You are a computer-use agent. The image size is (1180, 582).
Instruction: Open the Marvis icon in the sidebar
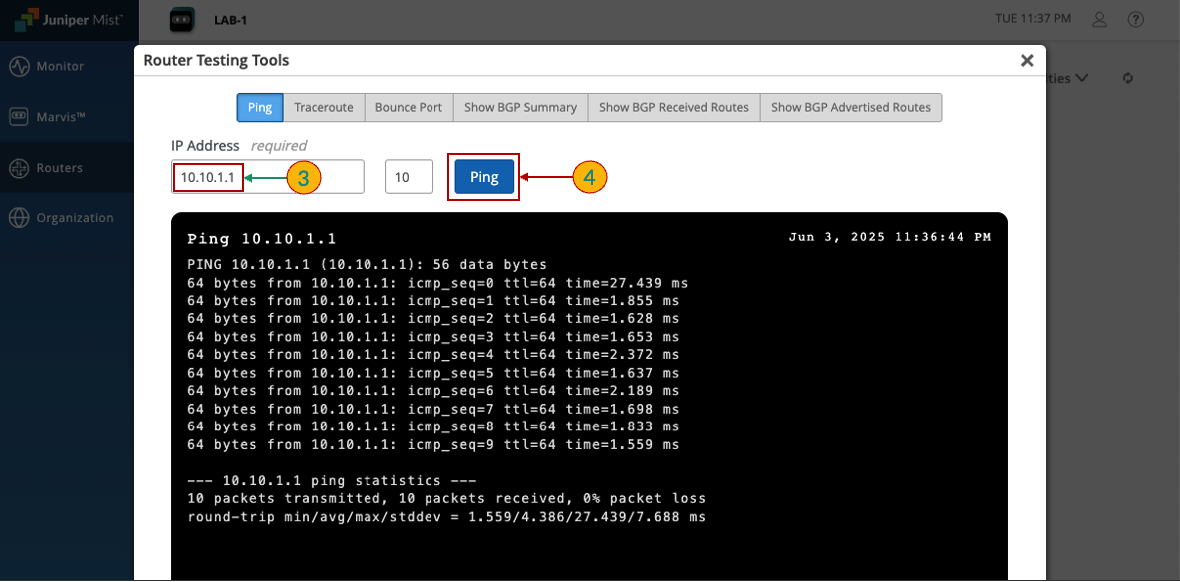click(x=19, y=117)
